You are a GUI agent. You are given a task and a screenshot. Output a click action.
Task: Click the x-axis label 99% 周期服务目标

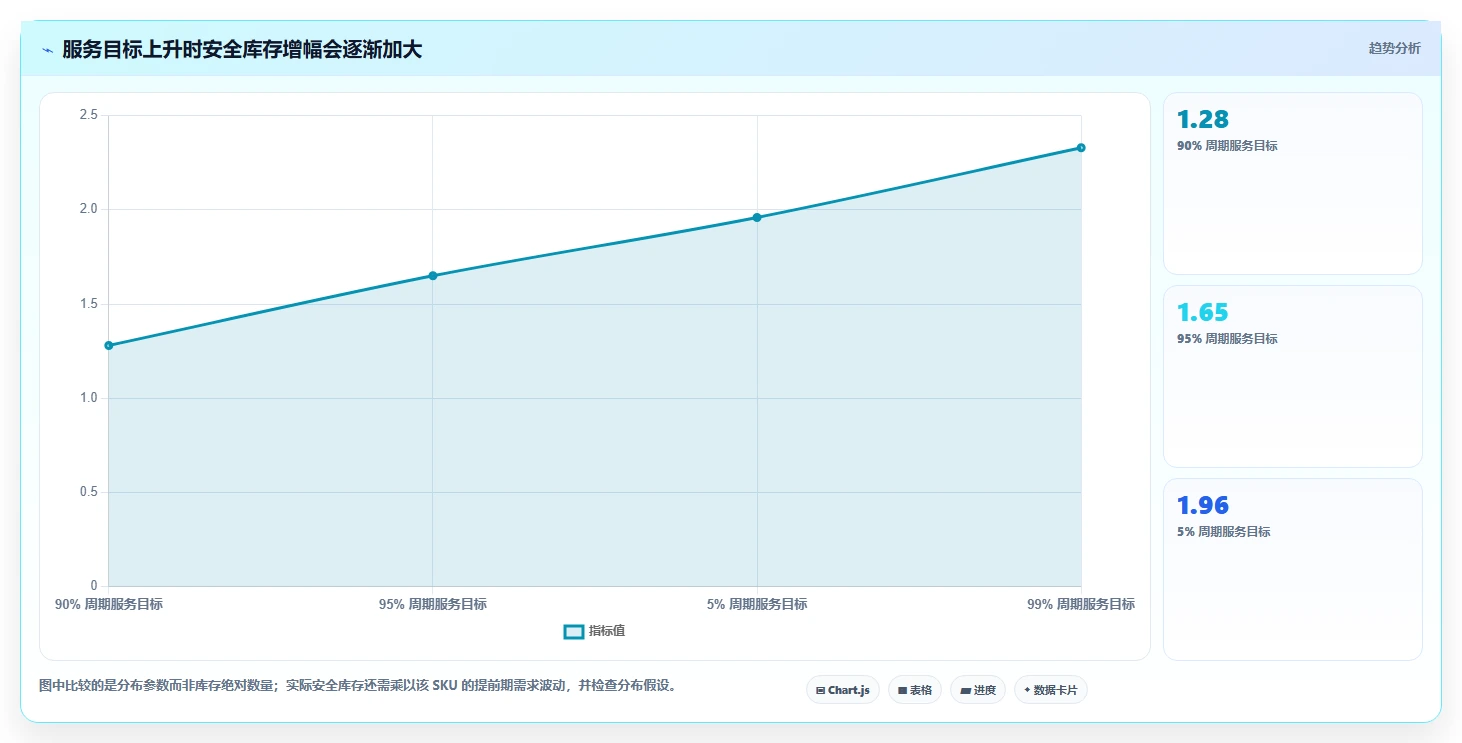tap(1081, 604)
